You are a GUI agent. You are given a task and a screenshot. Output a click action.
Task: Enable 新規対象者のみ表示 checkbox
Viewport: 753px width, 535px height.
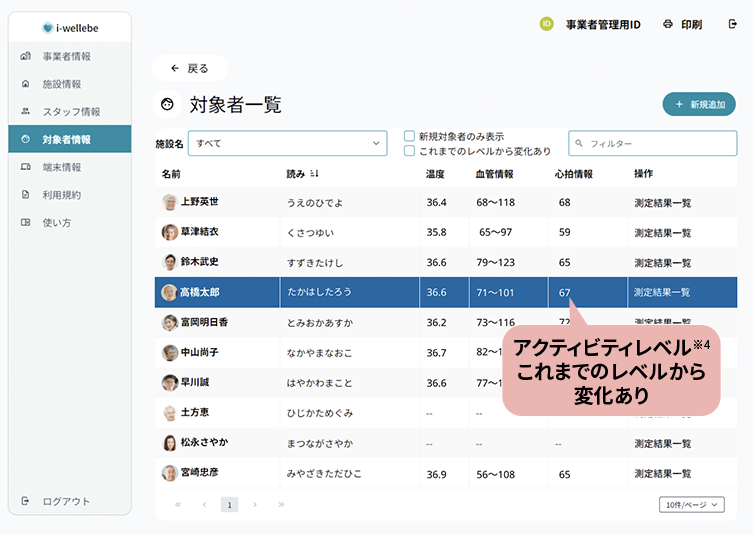pos(409,136)
